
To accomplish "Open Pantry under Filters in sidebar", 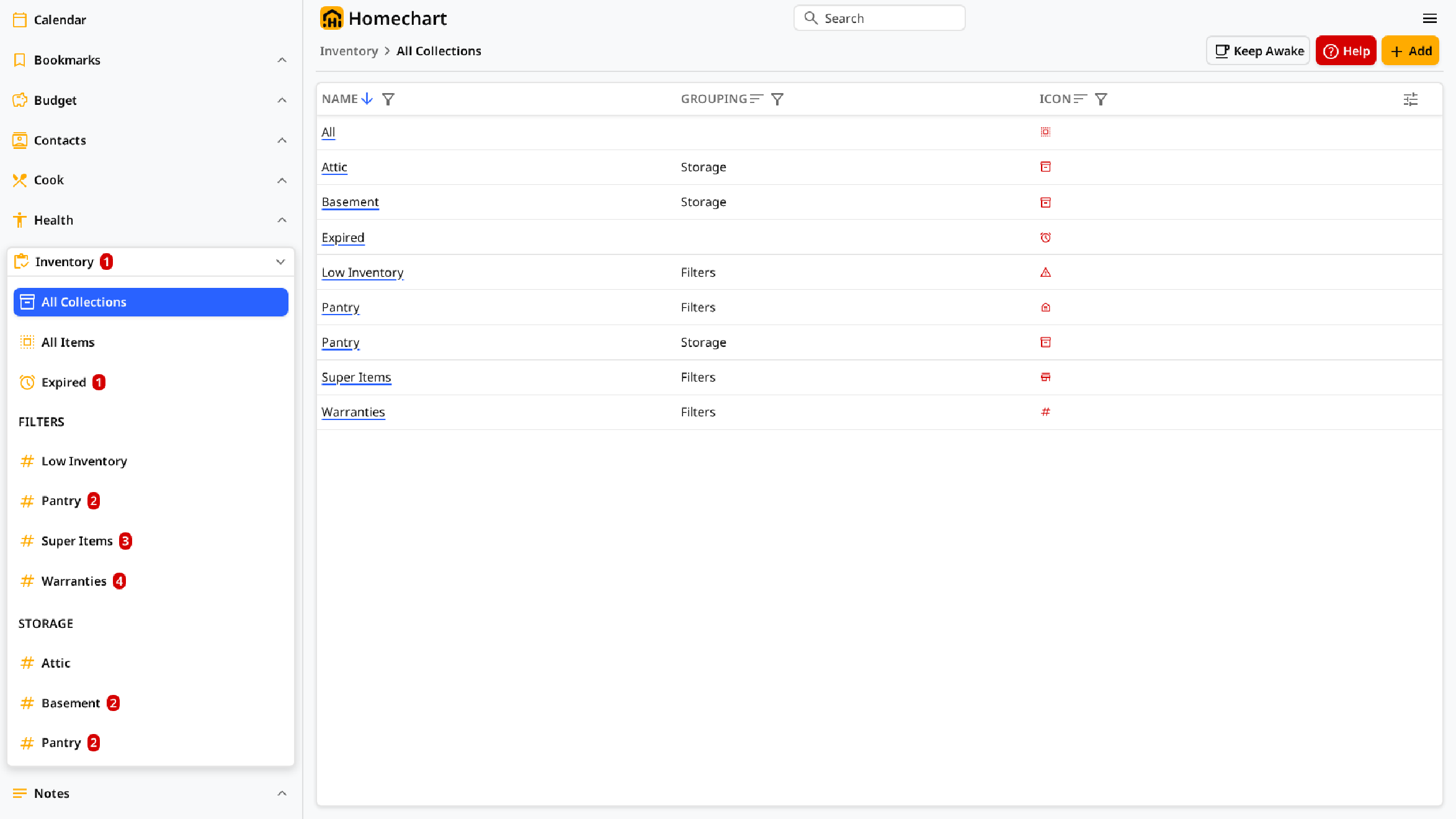I will pyautogui.click(x=151, y=501).
